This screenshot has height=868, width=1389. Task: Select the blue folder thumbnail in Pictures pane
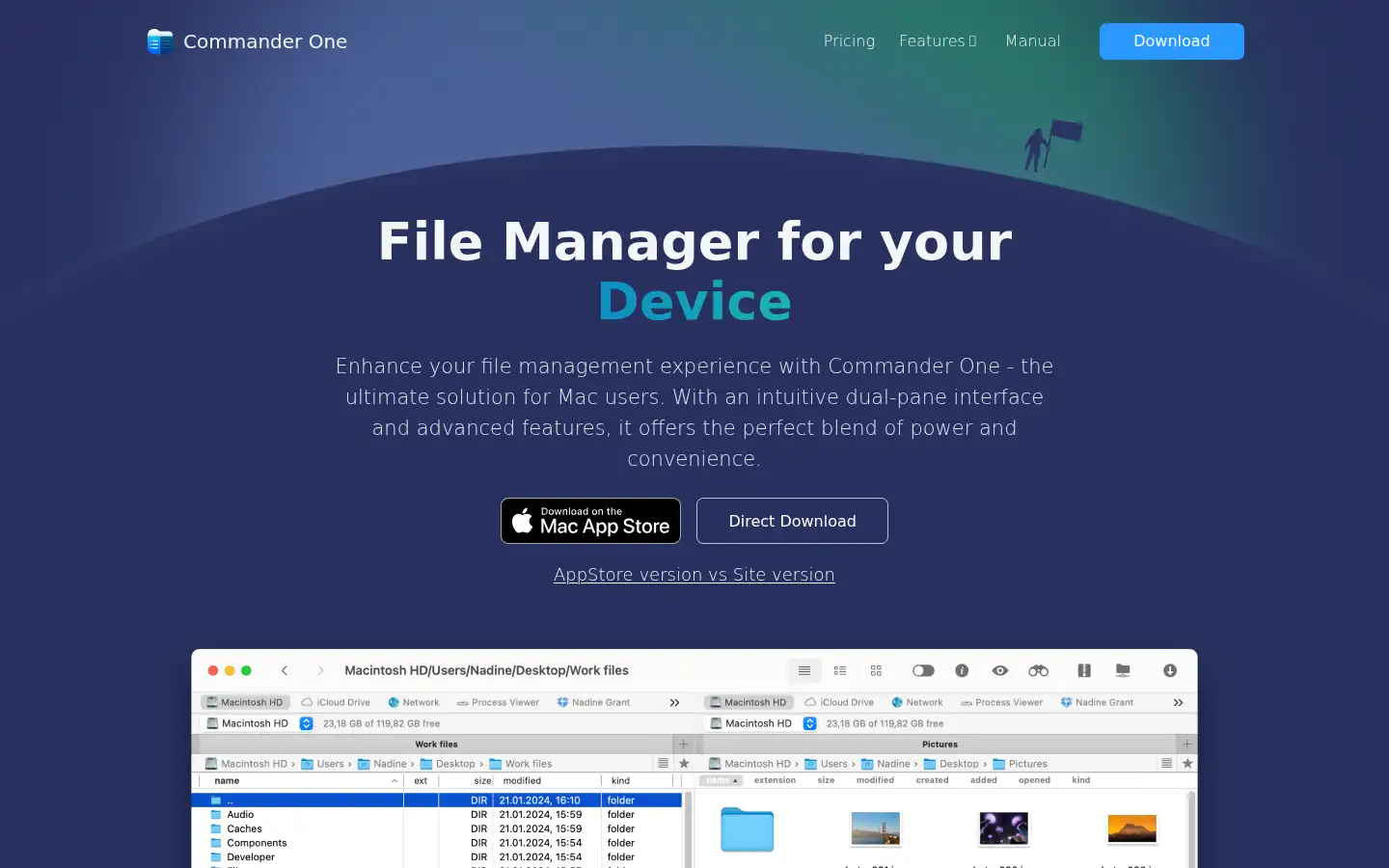tap(748, 829)
